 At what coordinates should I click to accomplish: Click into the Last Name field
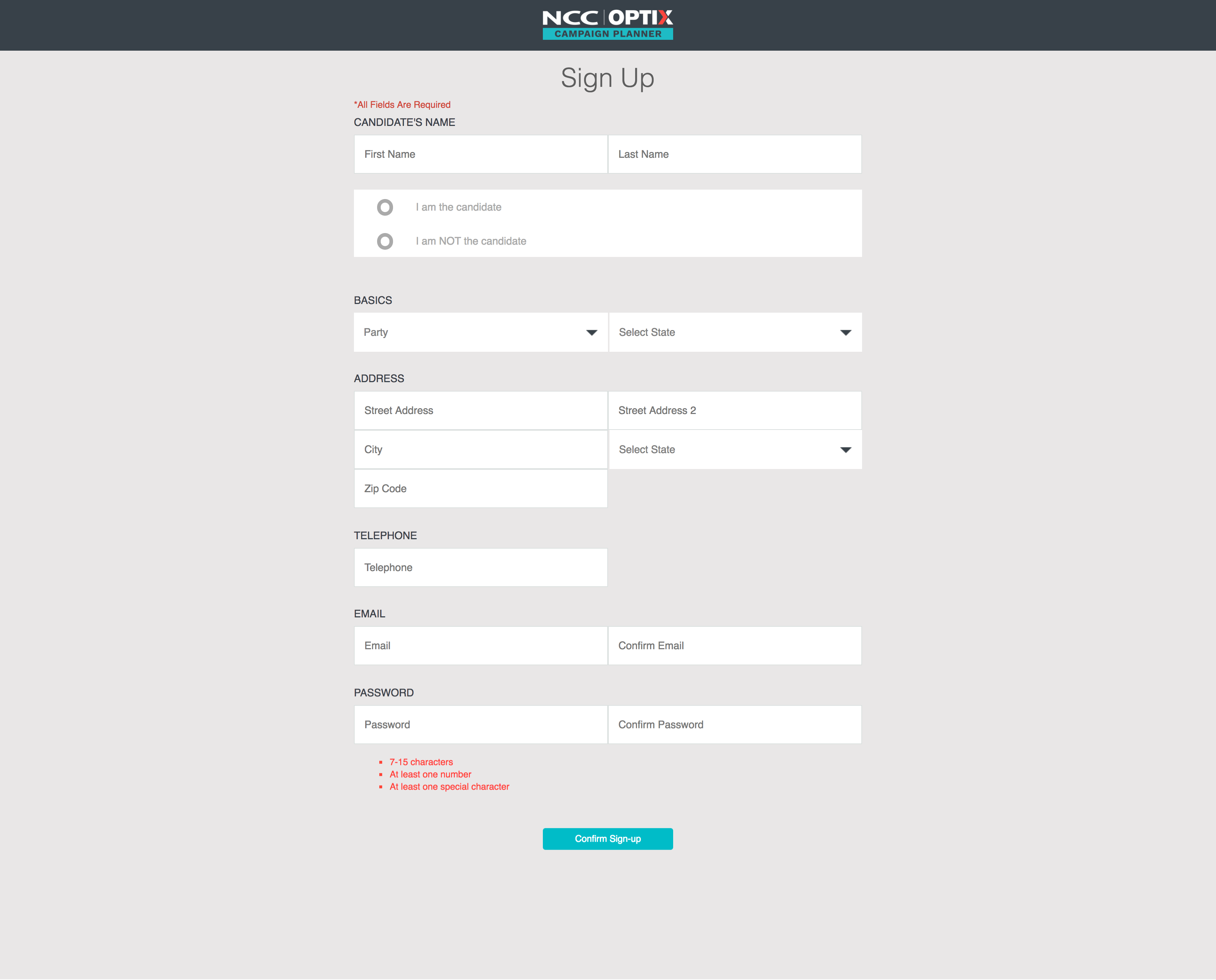[x=734, y=154]
